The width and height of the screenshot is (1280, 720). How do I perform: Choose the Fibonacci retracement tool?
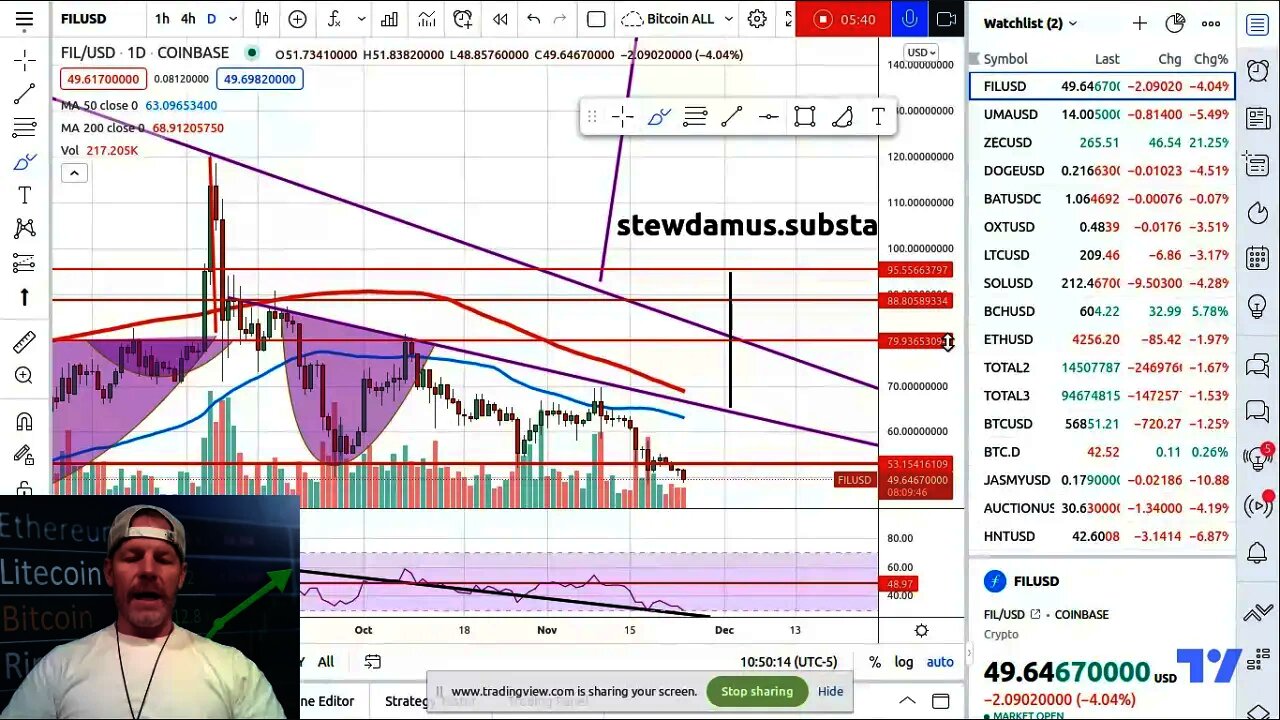(25, 128)
